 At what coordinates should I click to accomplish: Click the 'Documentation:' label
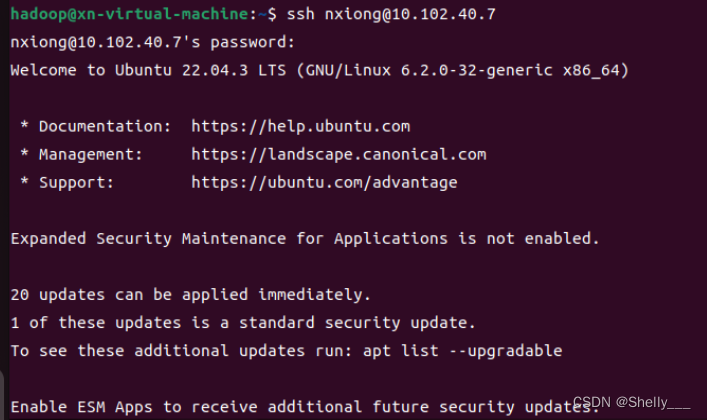click(x=105, y=127)
